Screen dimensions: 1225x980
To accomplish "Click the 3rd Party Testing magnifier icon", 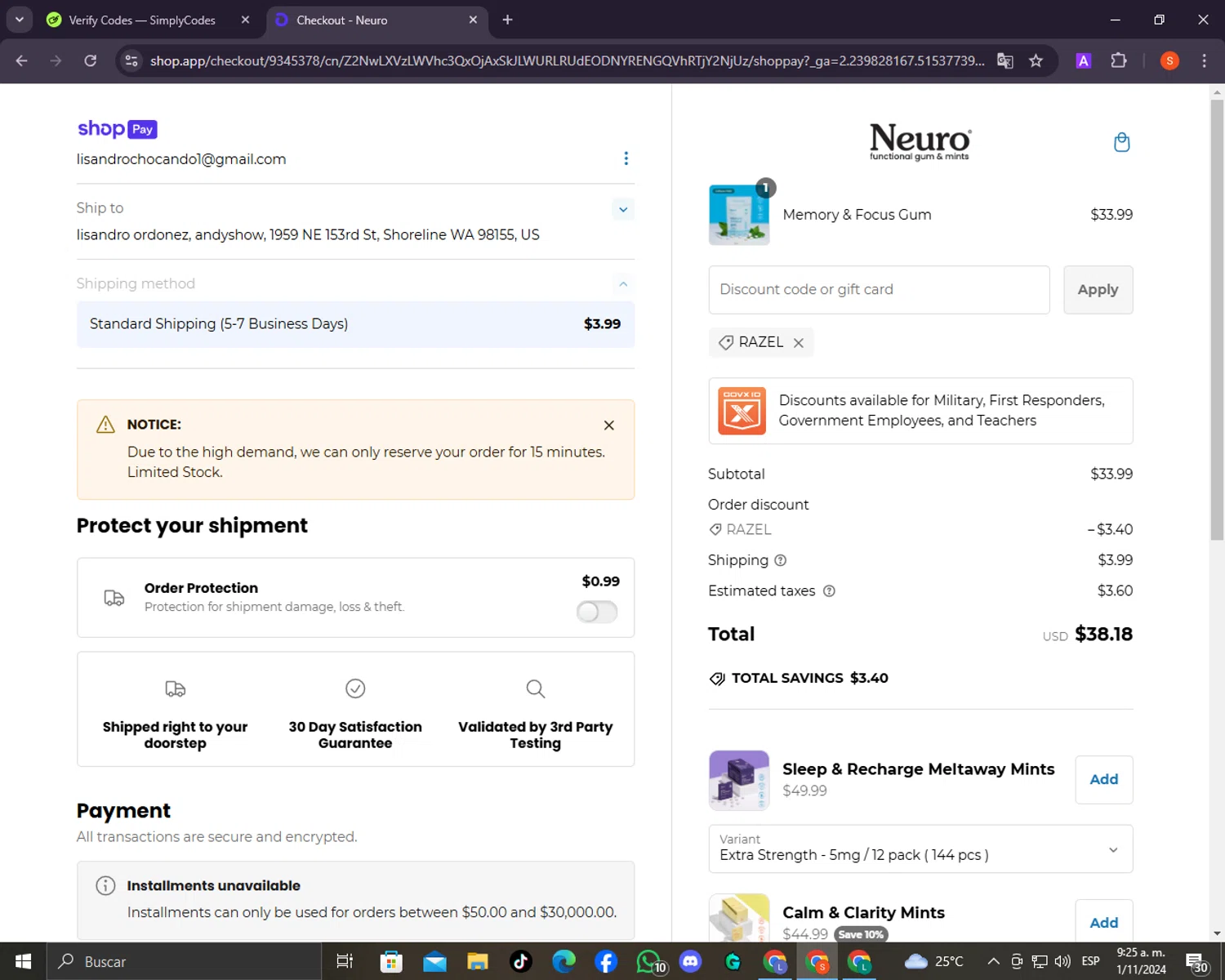I will point(536,688).
